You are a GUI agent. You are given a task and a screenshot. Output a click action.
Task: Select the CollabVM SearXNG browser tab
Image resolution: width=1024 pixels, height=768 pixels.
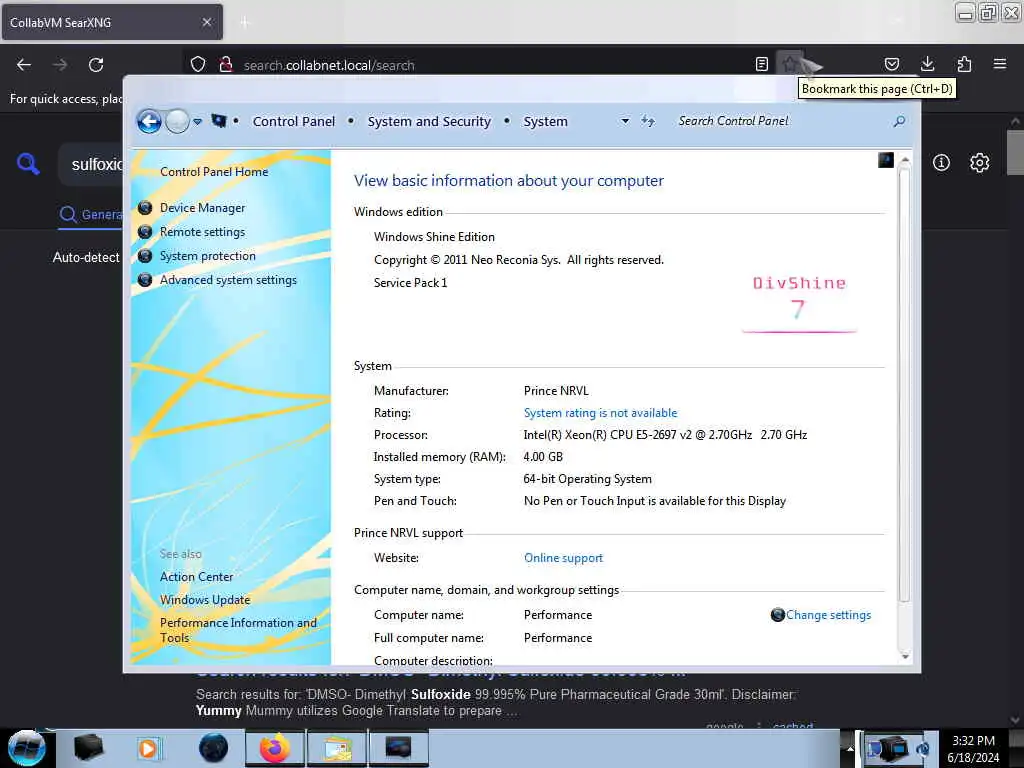(x=112, y=22)
